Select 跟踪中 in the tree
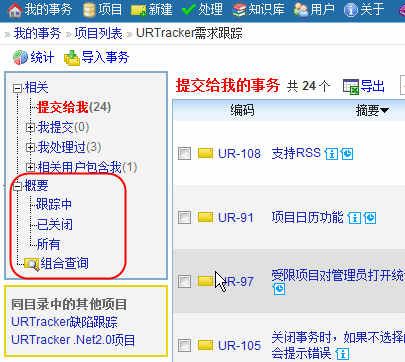 (54, 204)
